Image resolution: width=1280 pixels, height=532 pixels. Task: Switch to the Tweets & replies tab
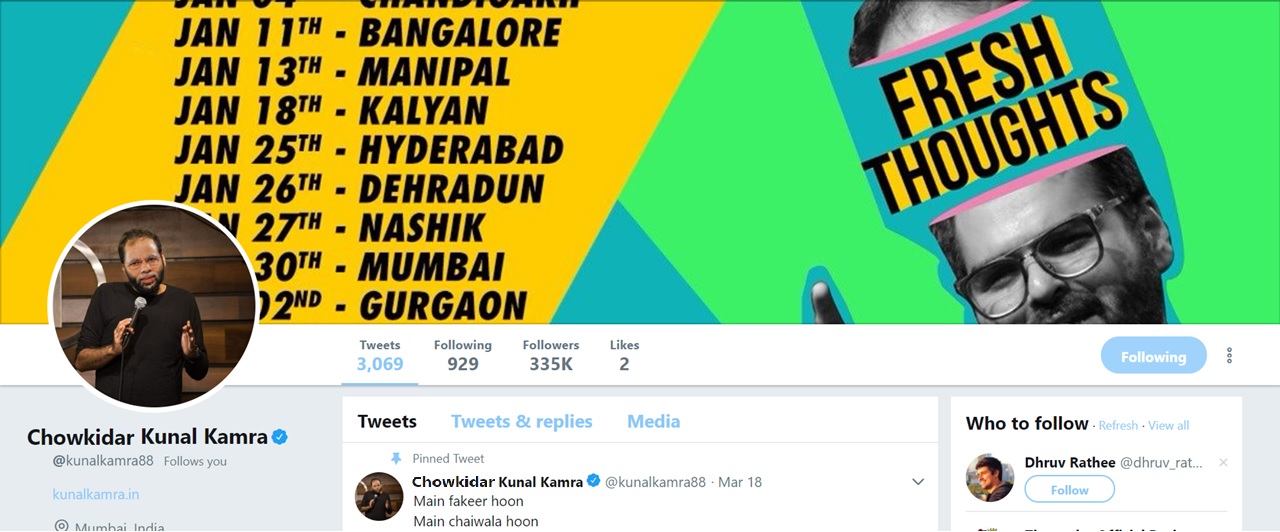tap(521, 421)
